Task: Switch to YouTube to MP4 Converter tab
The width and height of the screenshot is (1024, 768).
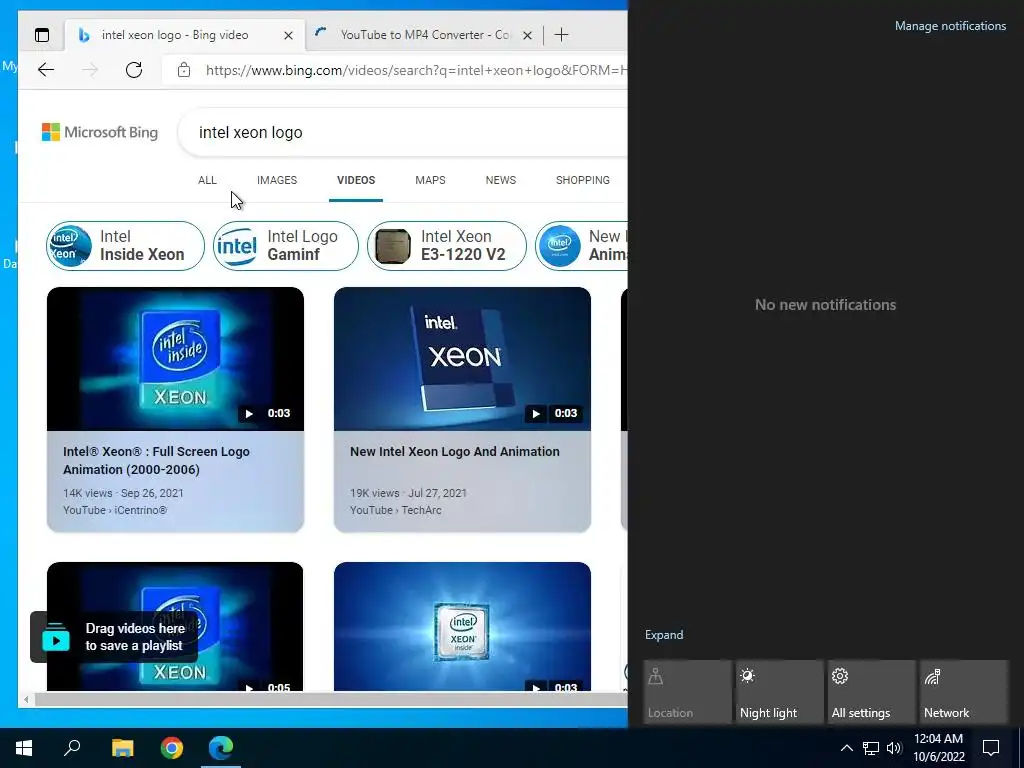Action: (x=423, y=35)
